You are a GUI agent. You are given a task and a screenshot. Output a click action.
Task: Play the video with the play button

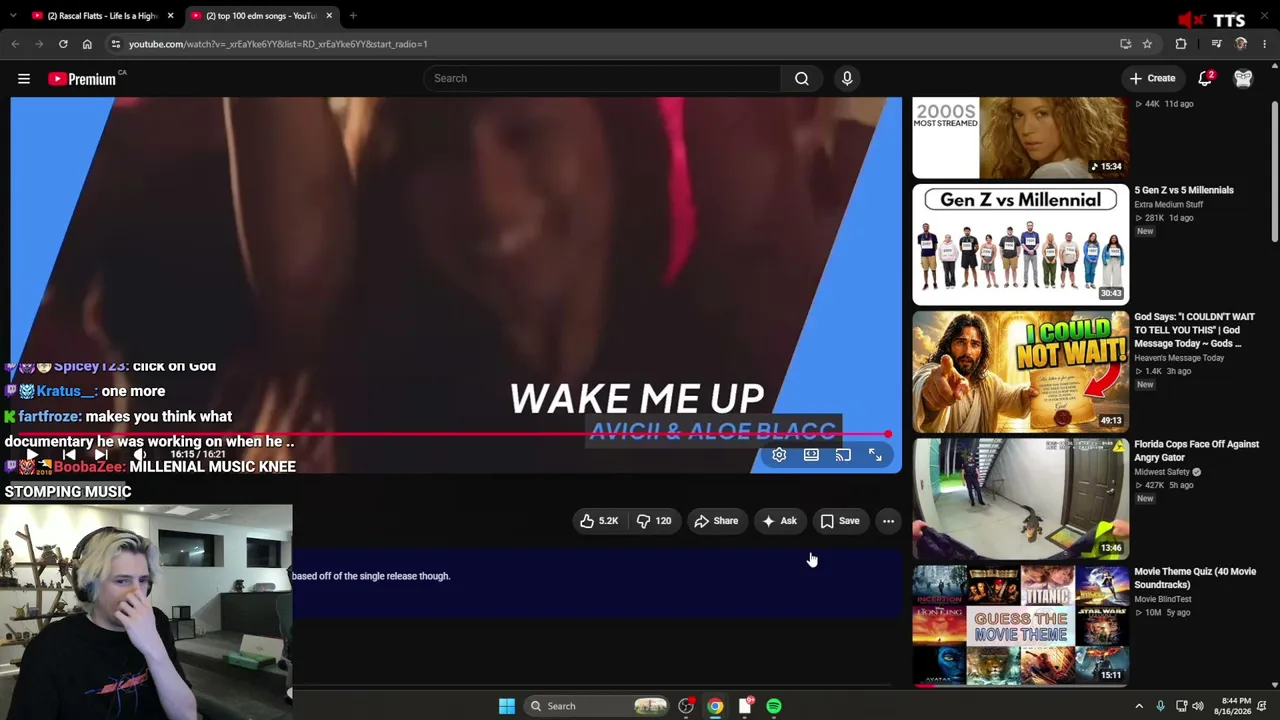[31, 455]
